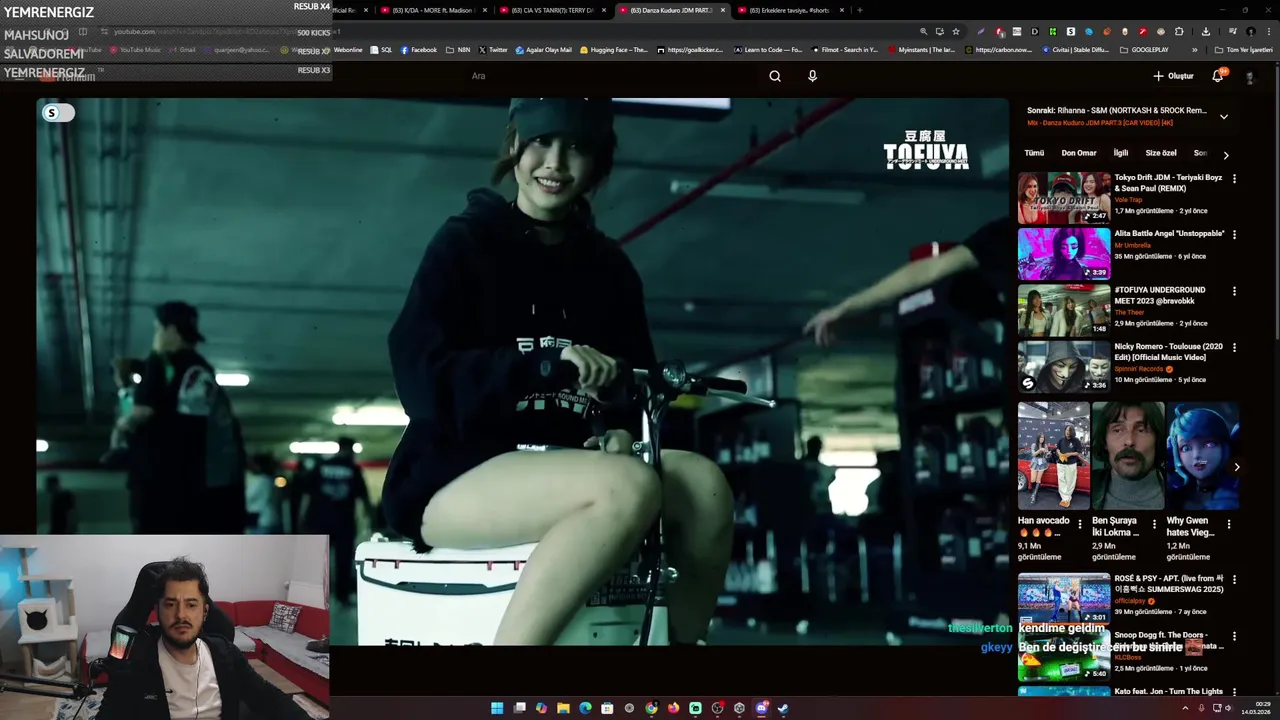Screen dimensions: 1280x720
Task: Open browser extensions puzzle icon
Action: [x=1179, y=32]
